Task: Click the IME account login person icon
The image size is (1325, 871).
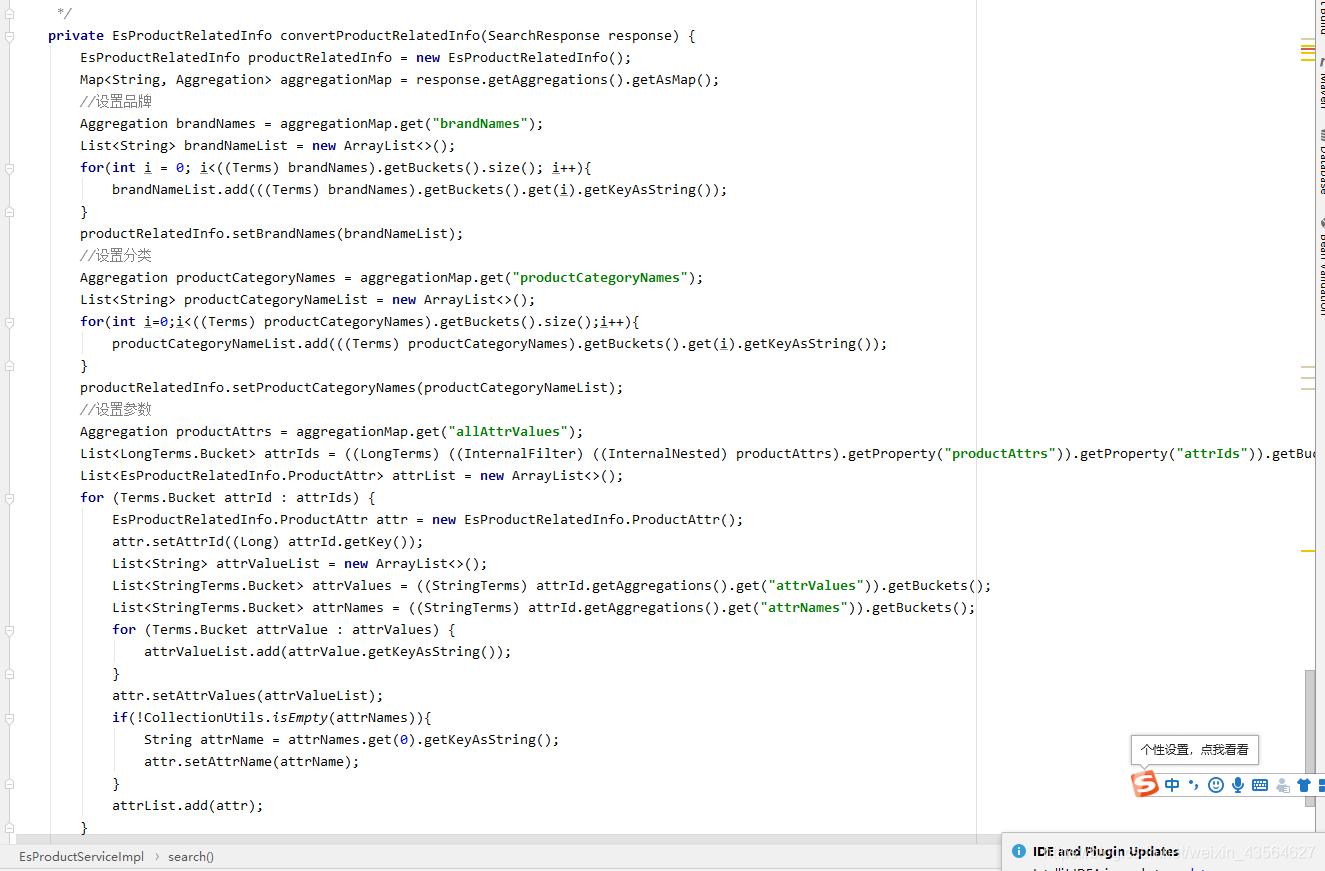Action: (x=1282, y=785)
